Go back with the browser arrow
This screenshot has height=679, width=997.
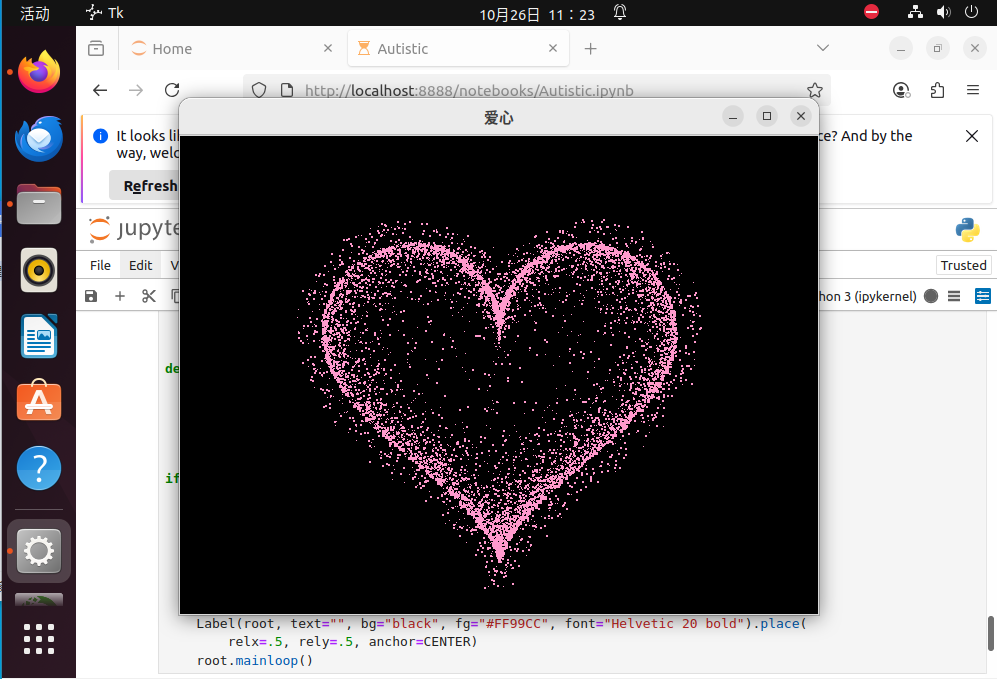coord(100,90)
